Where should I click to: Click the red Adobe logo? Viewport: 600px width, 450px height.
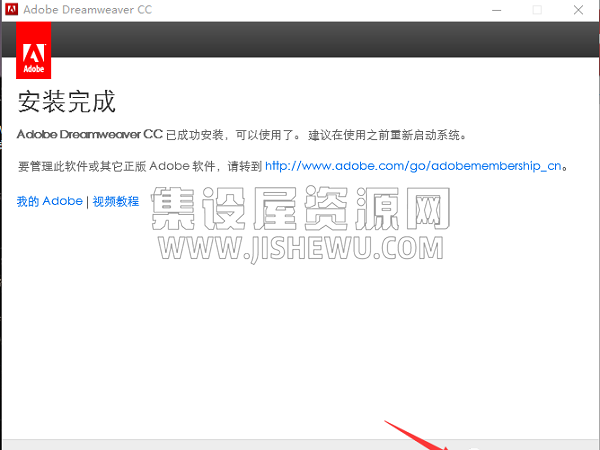pos(34,50)
